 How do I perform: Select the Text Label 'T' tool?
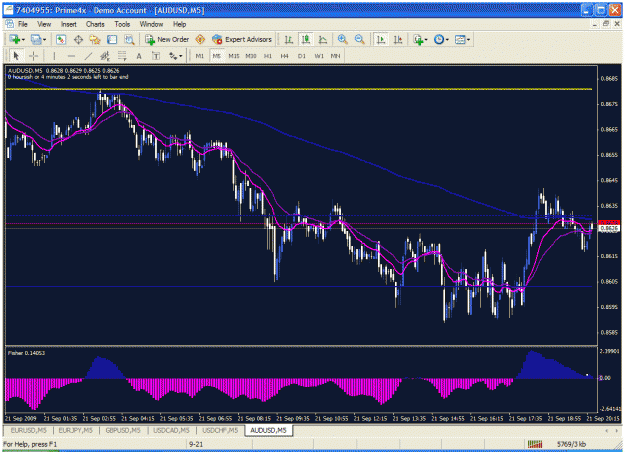click(156, 56)
